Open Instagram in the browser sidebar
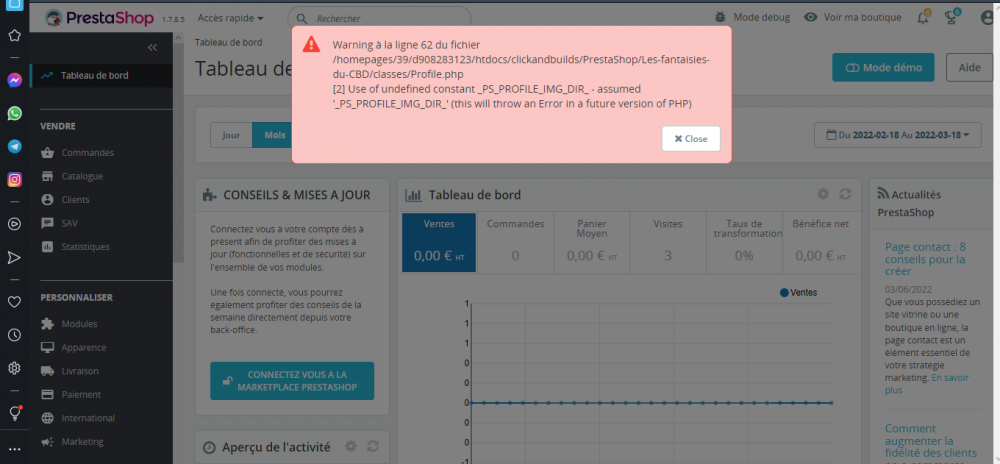 coord(15,180)
